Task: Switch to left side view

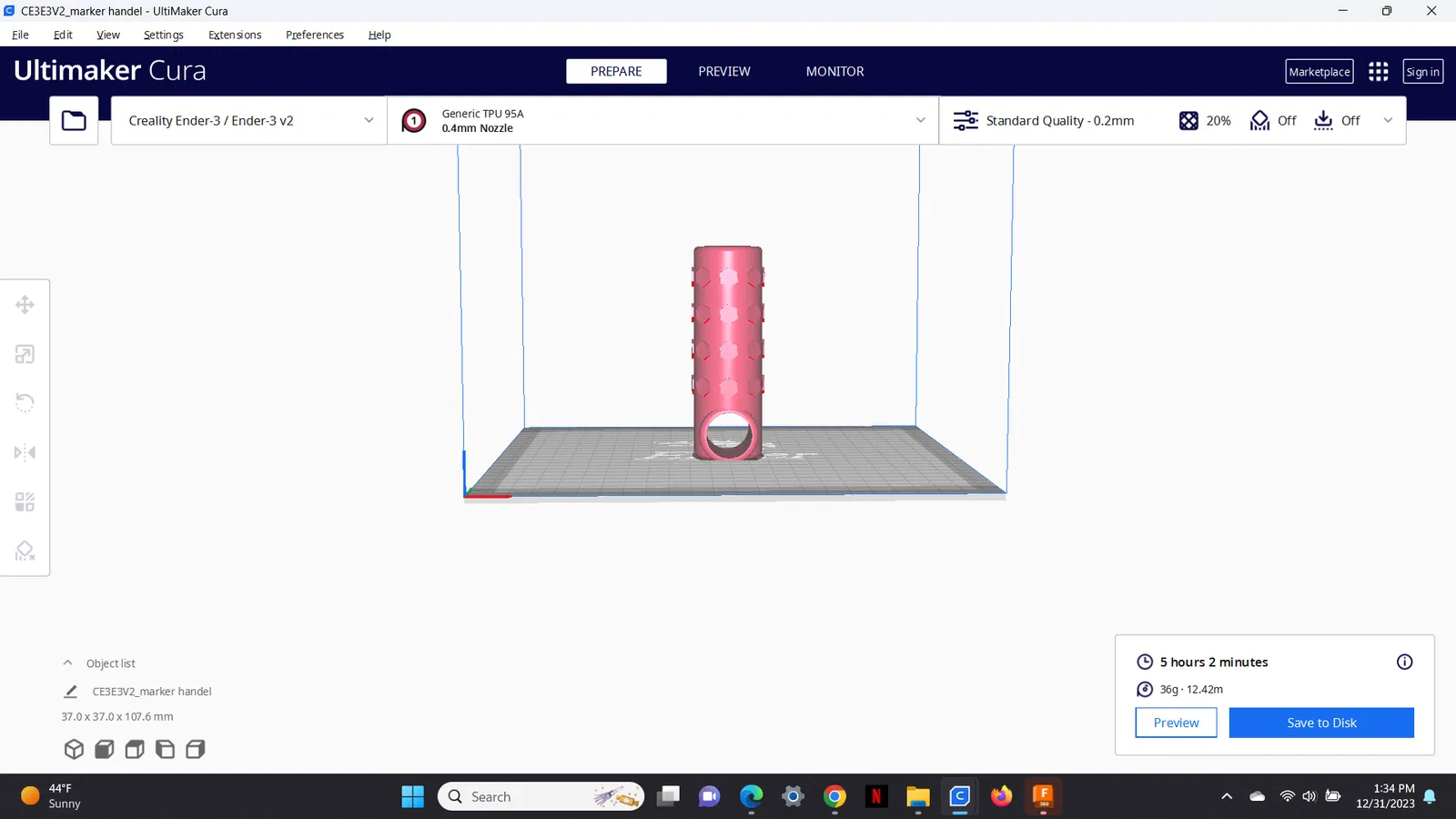Action: click(x=165, y=749)
